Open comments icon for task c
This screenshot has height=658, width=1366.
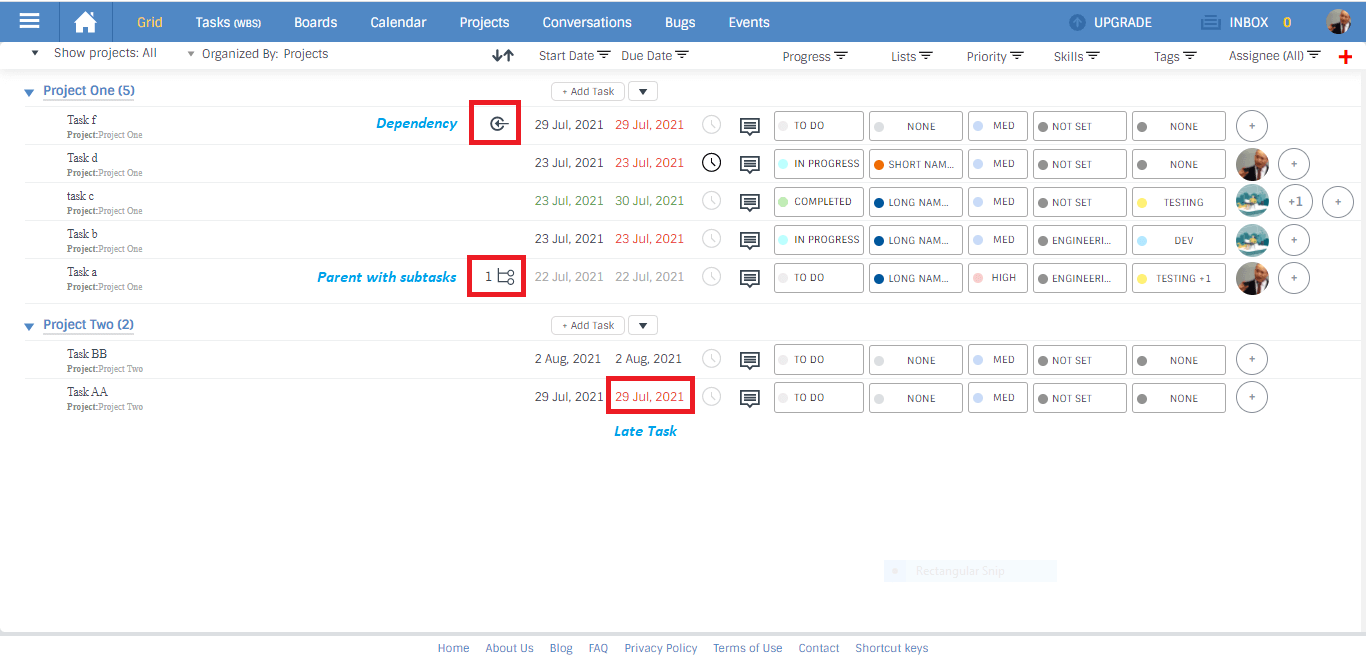click(x=749, y=203)
